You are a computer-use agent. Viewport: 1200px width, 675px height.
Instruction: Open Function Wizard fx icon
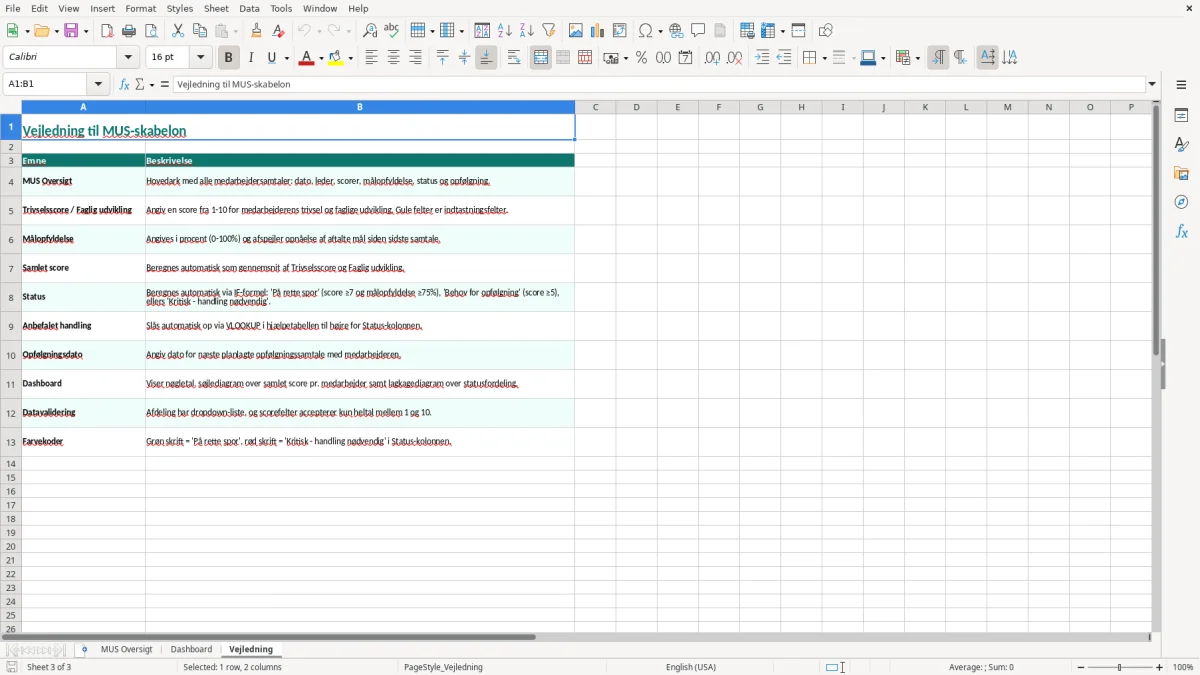125,85
